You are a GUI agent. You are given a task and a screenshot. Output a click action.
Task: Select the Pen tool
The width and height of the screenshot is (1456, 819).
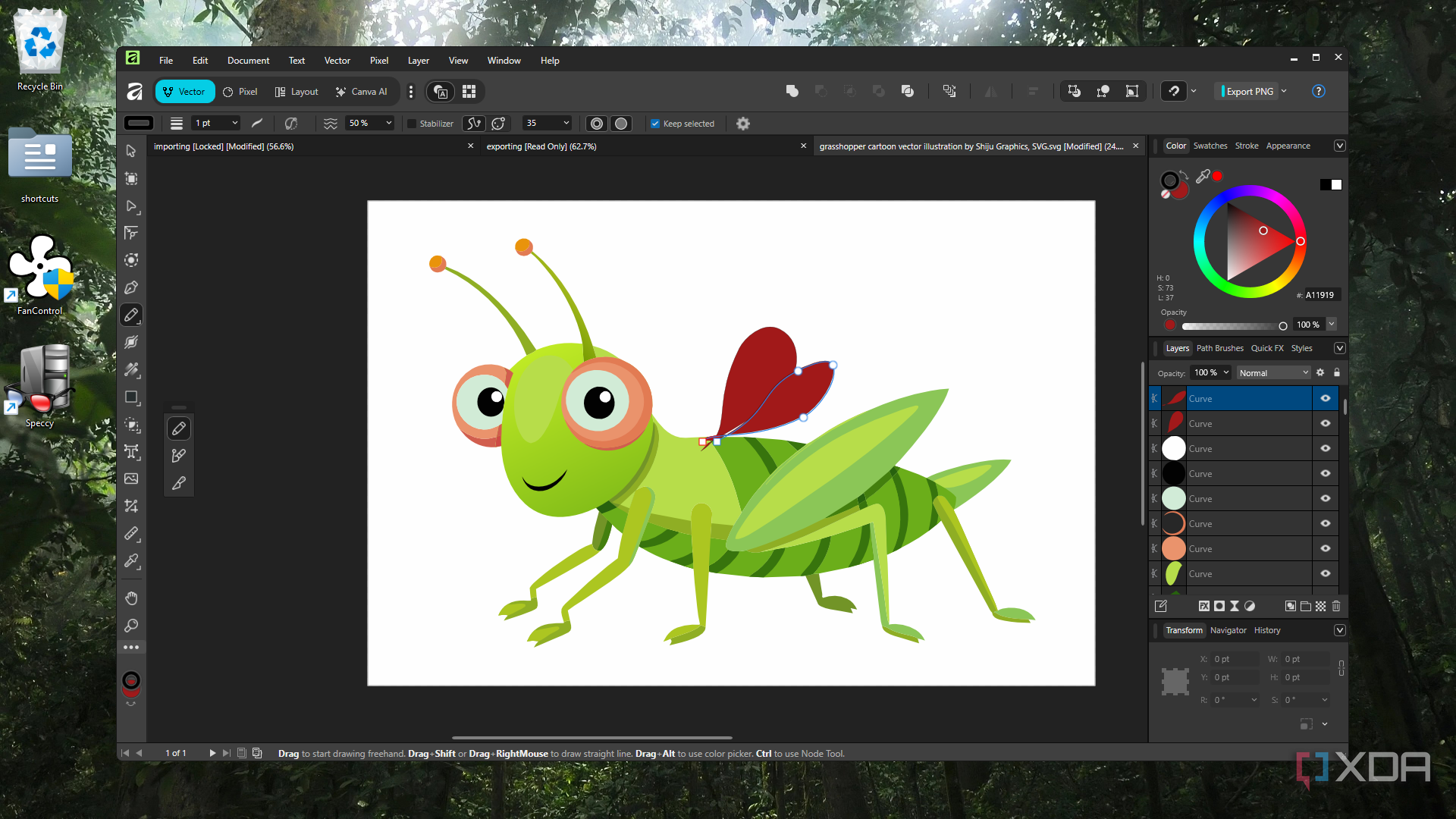click(x=131, y=287)
